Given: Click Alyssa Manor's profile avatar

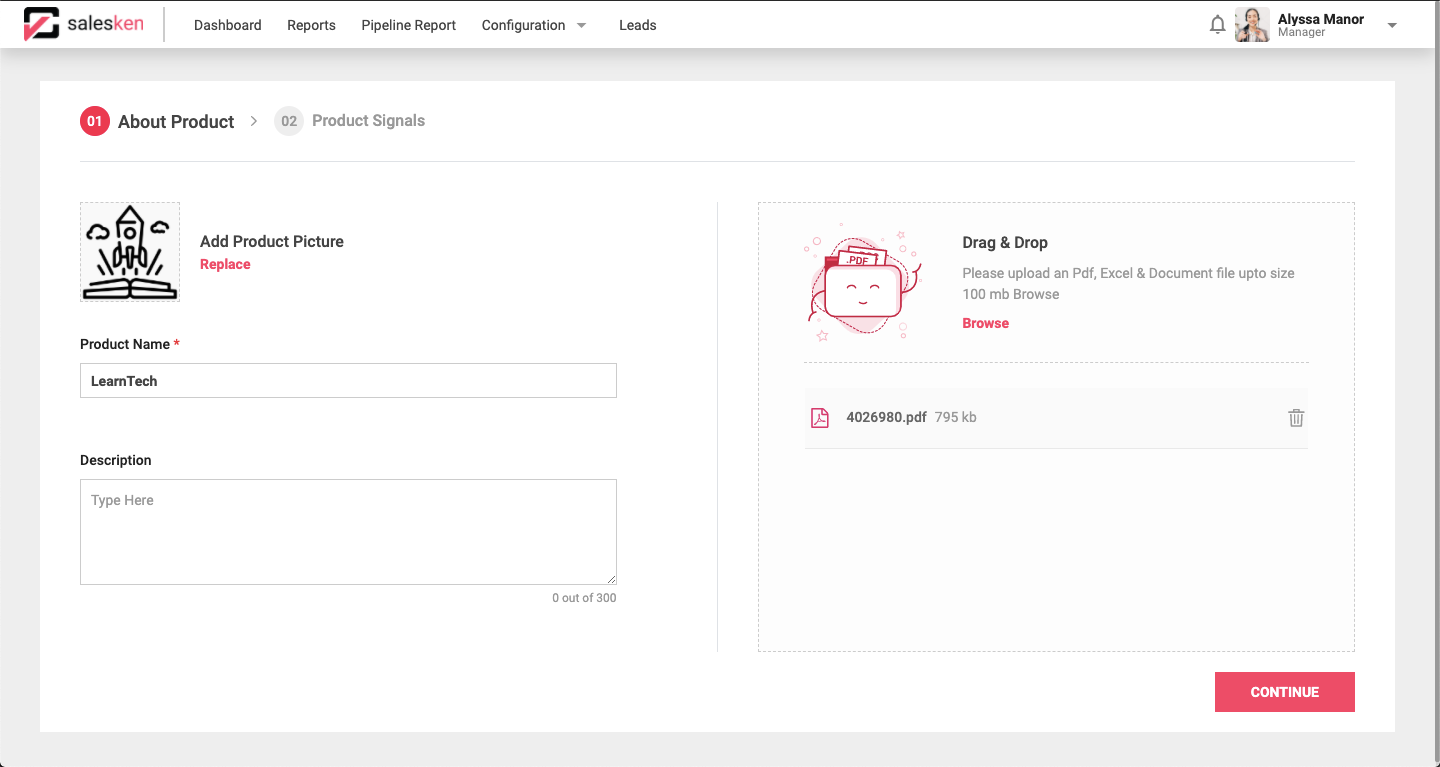Looking at the screenshot, I should (x=1252, y=25).
